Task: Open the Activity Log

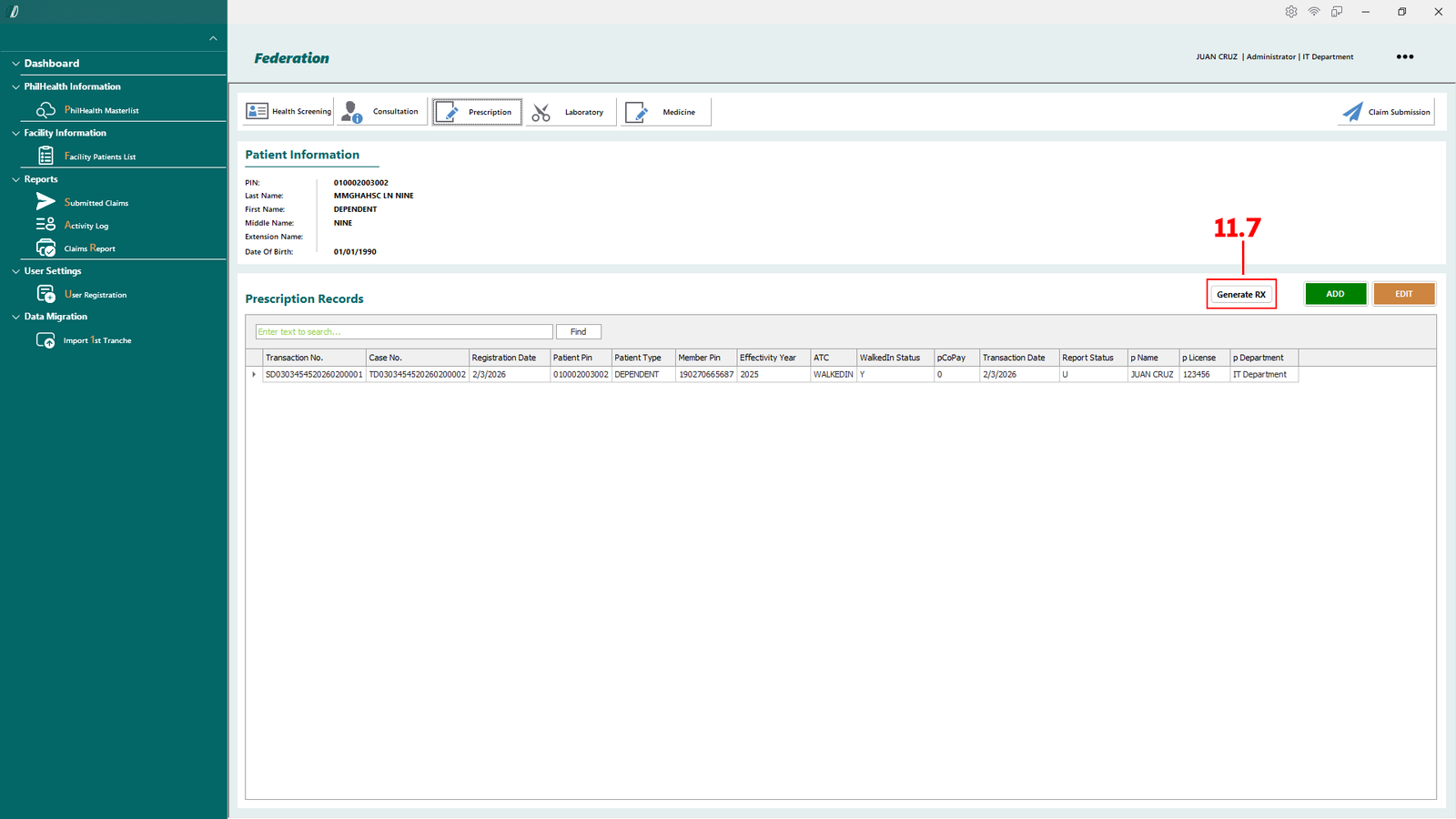Action: 86,226
